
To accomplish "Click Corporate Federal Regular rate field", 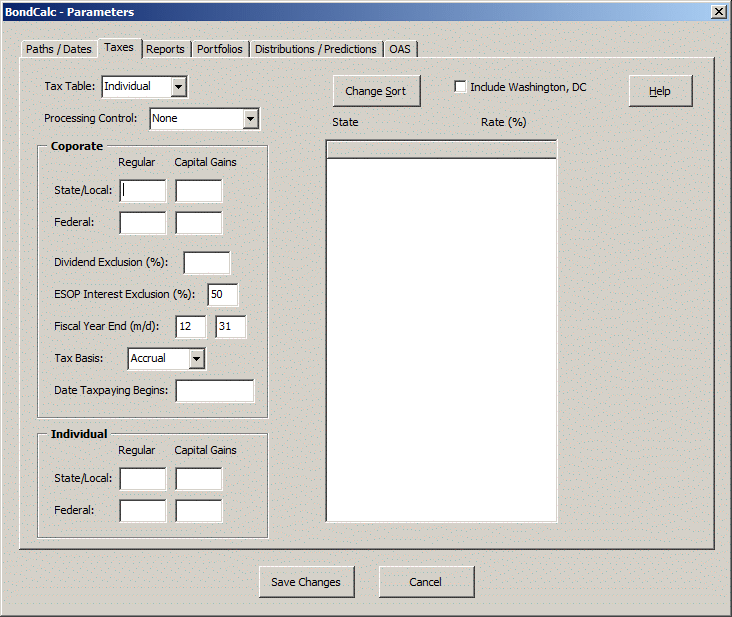I will coord(143,223).
